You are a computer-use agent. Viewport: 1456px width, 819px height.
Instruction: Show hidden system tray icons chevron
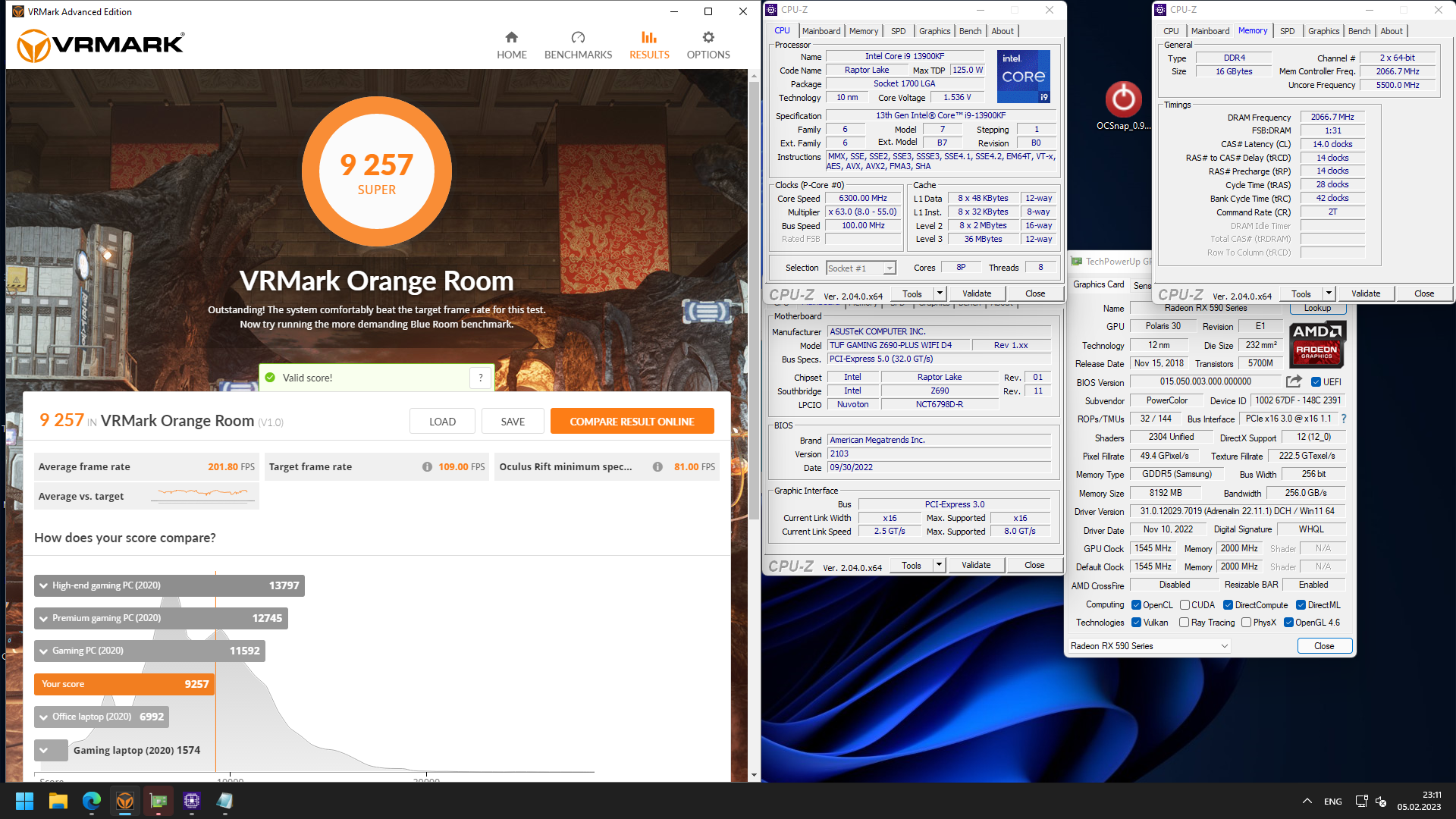coord(1307,801)
